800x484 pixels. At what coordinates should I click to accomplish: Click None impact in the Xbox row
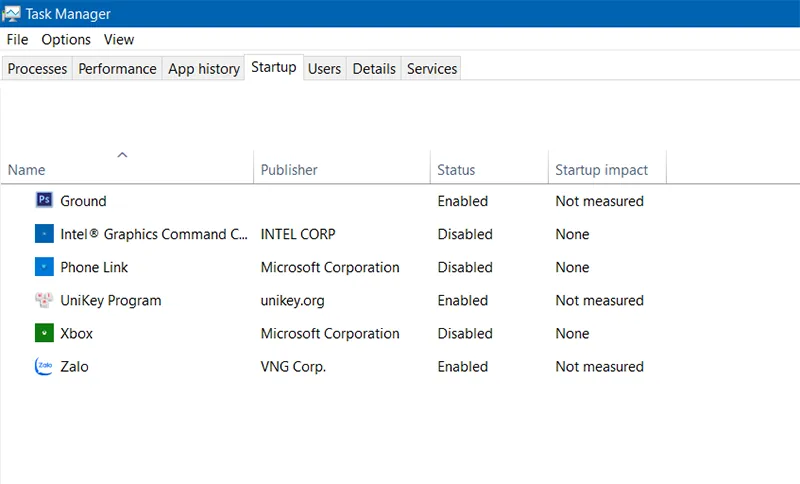(x=572, y=334)
